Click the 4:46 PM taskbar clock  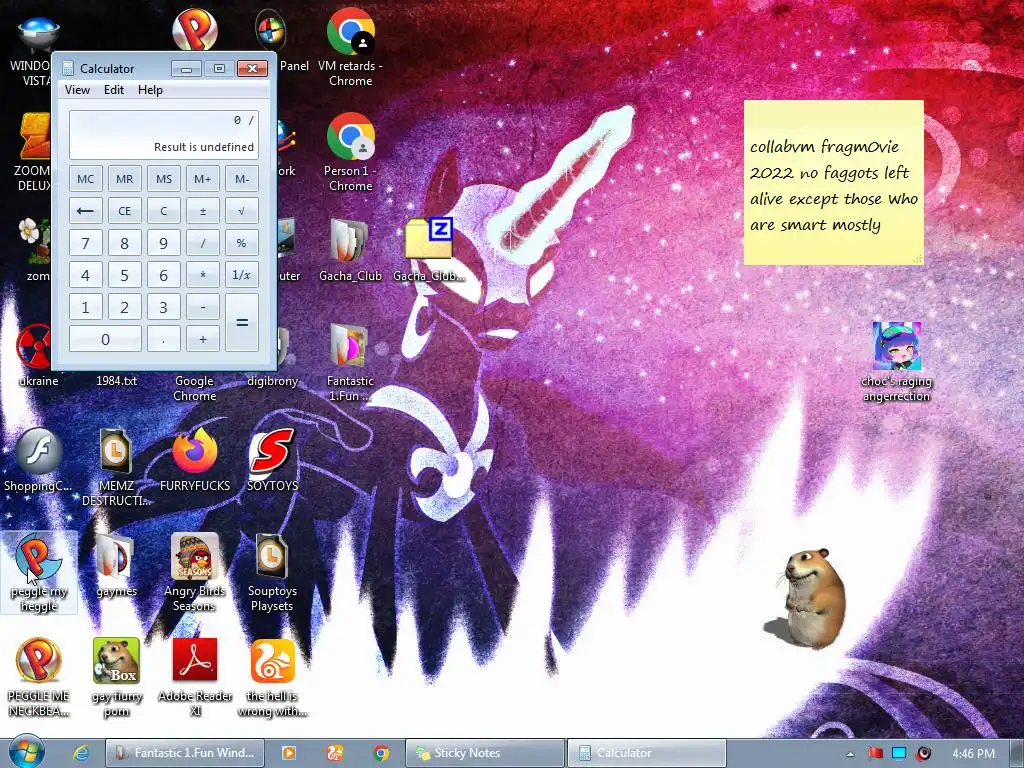point(973,754)
